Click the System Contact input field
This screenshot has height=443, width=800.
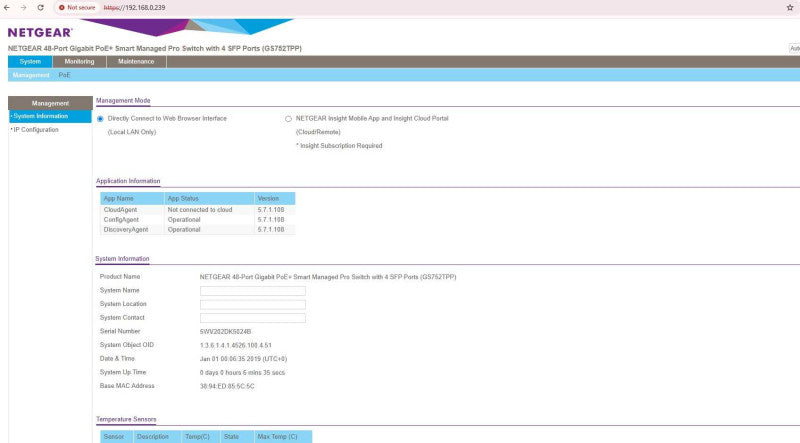[253, 318]
